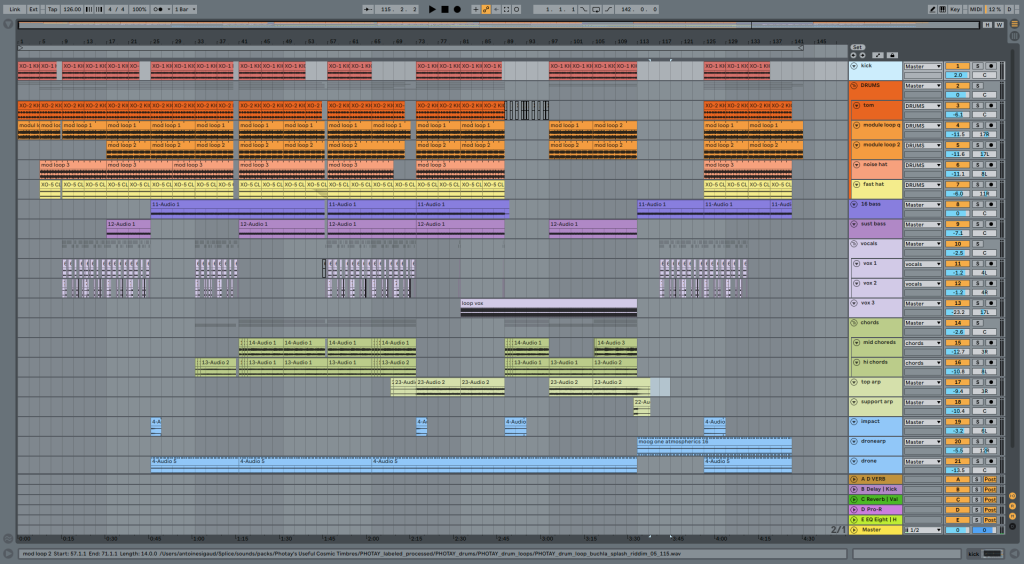The height and width of the screenshot is (564, 1024).
Task: Toggle the track activator on the DRUMS track
Action: [957, 86]
